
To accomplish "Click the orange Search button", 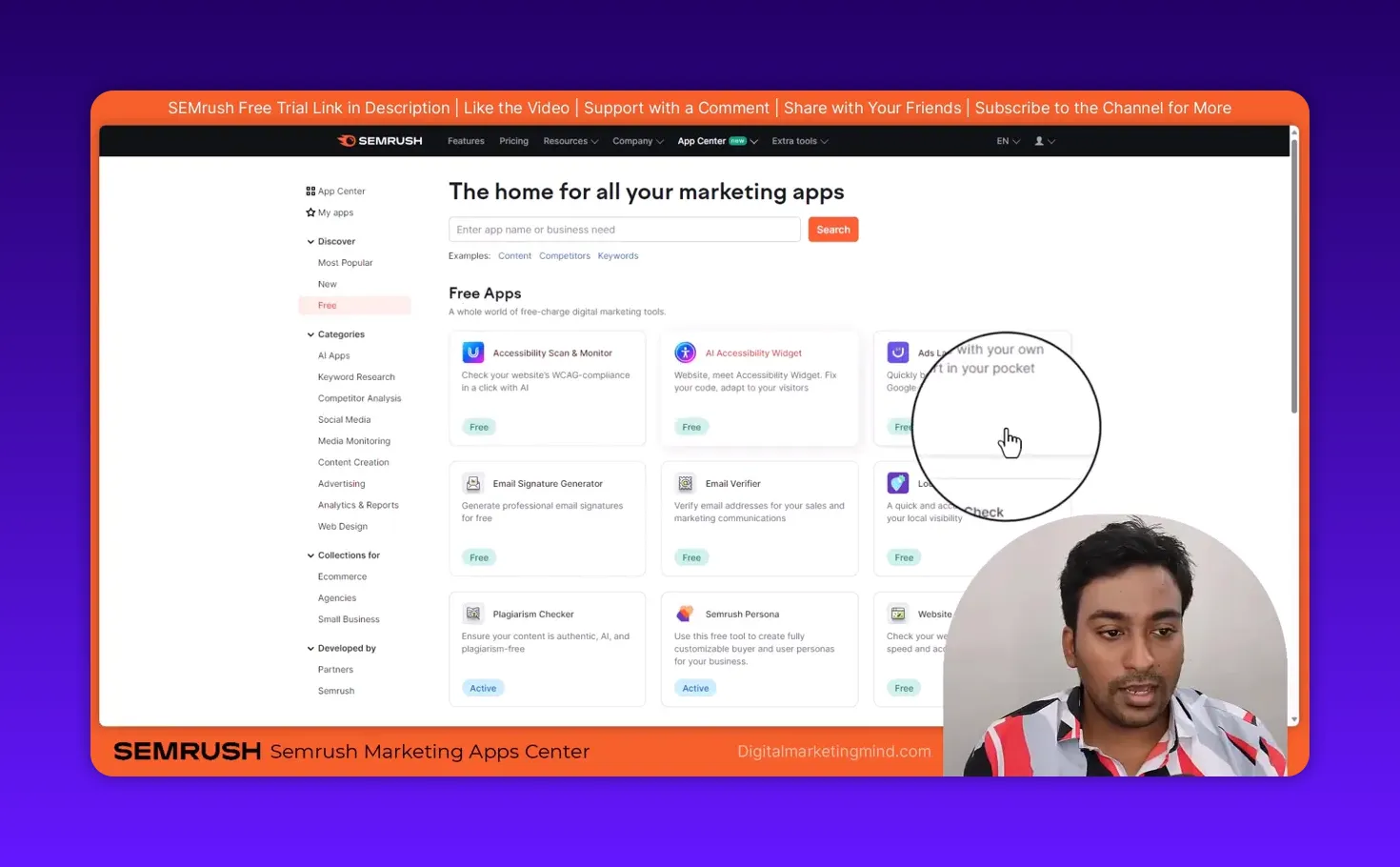I will click(832, 229).
